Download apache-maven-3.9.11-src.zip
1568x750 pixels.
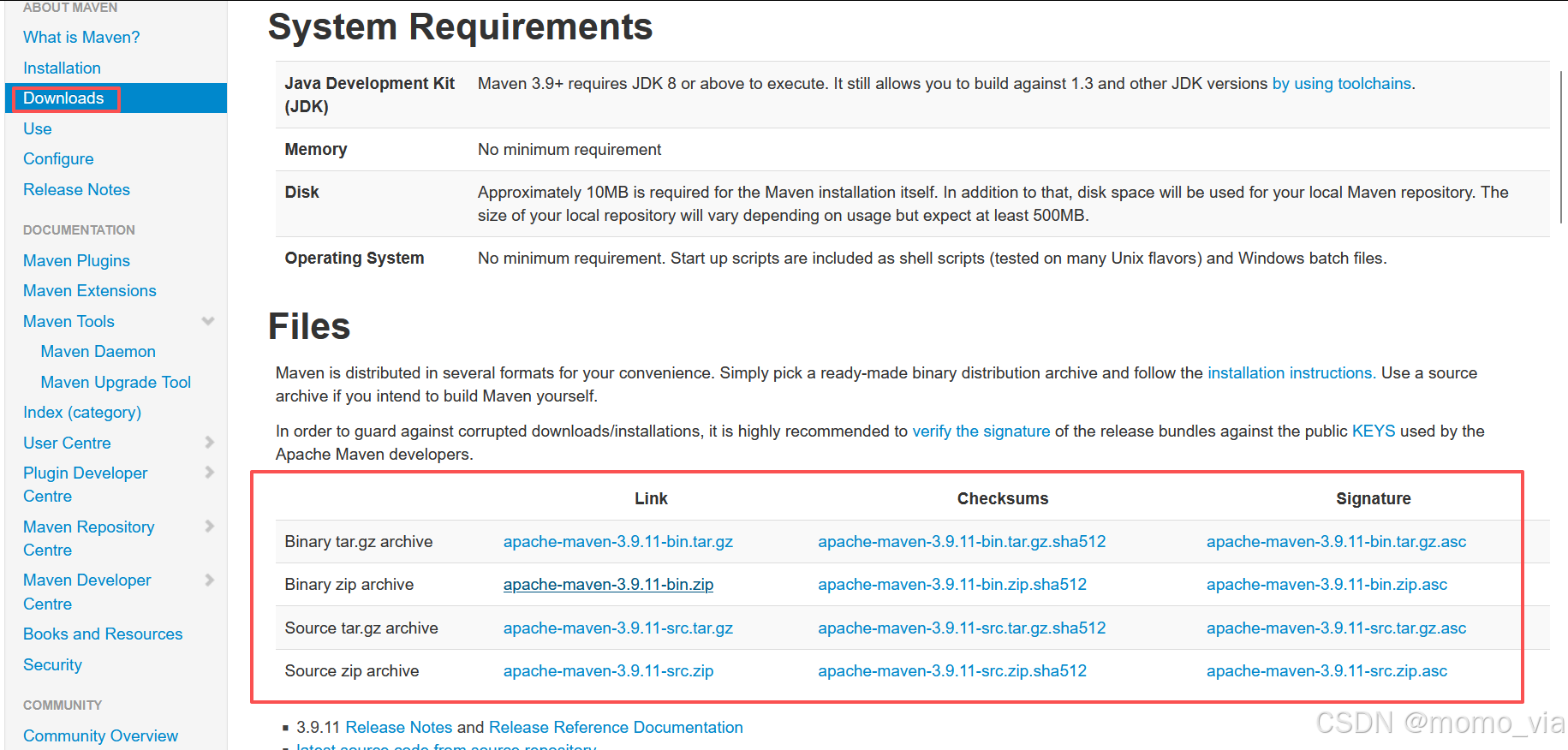pos(608,670)
